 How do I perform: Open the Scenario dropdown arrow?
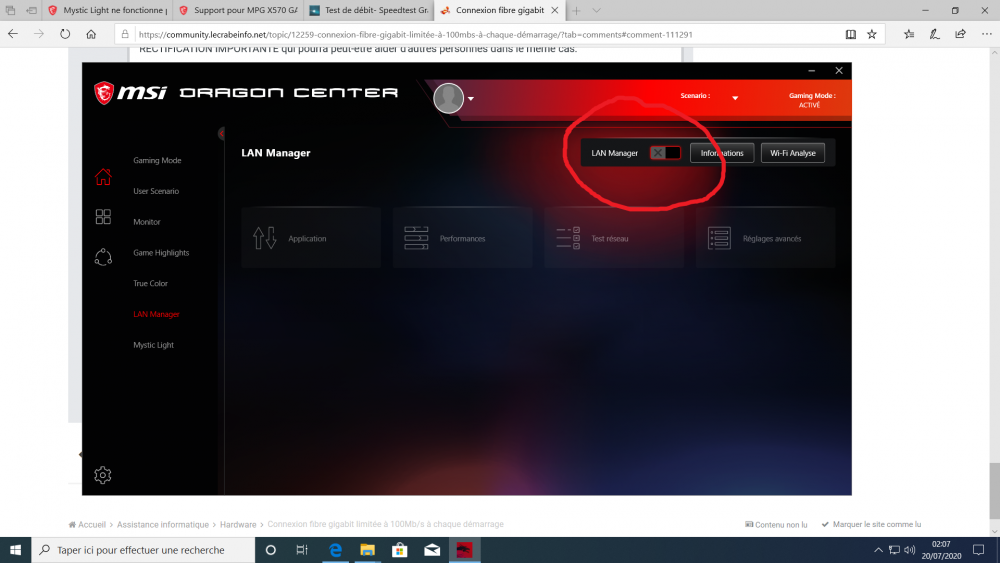click(735, 98)
